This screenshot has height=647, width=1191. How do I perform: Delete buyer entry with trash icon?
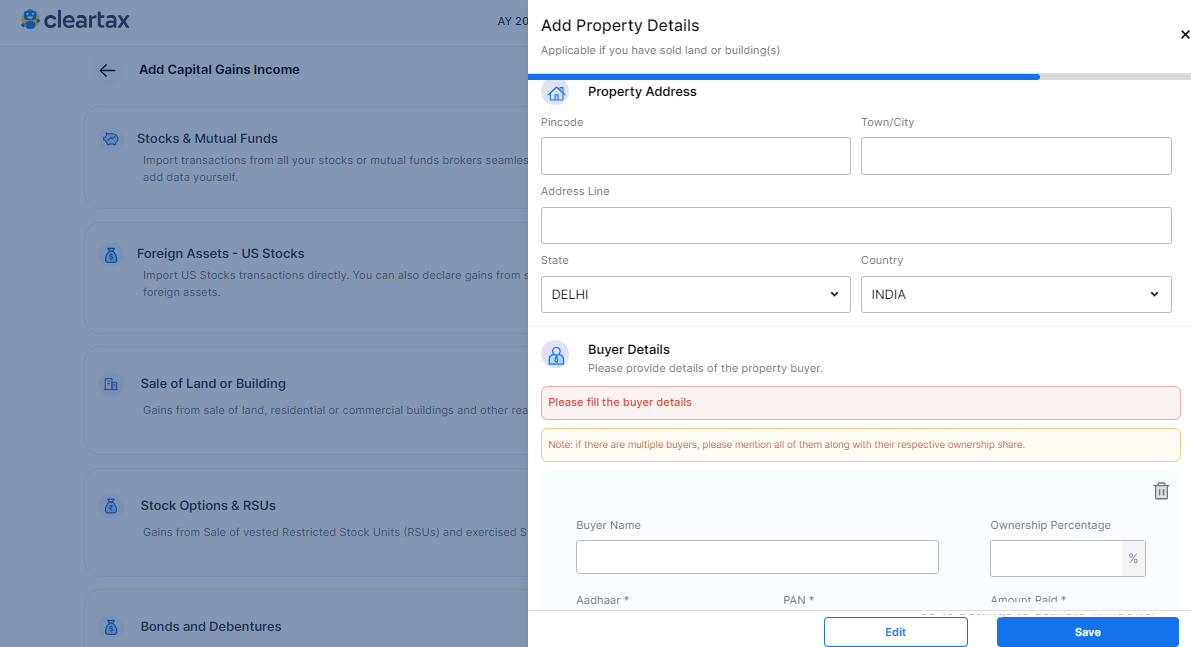[x=1161, y=491]
